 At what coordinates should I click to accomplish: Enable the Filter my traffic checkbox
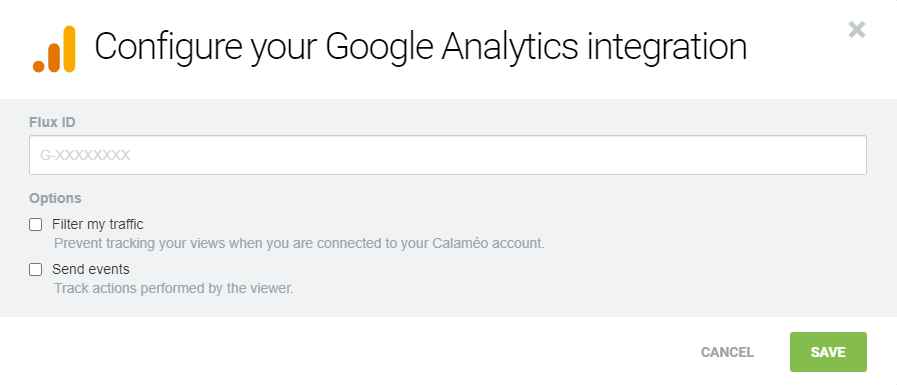(35, 225)
